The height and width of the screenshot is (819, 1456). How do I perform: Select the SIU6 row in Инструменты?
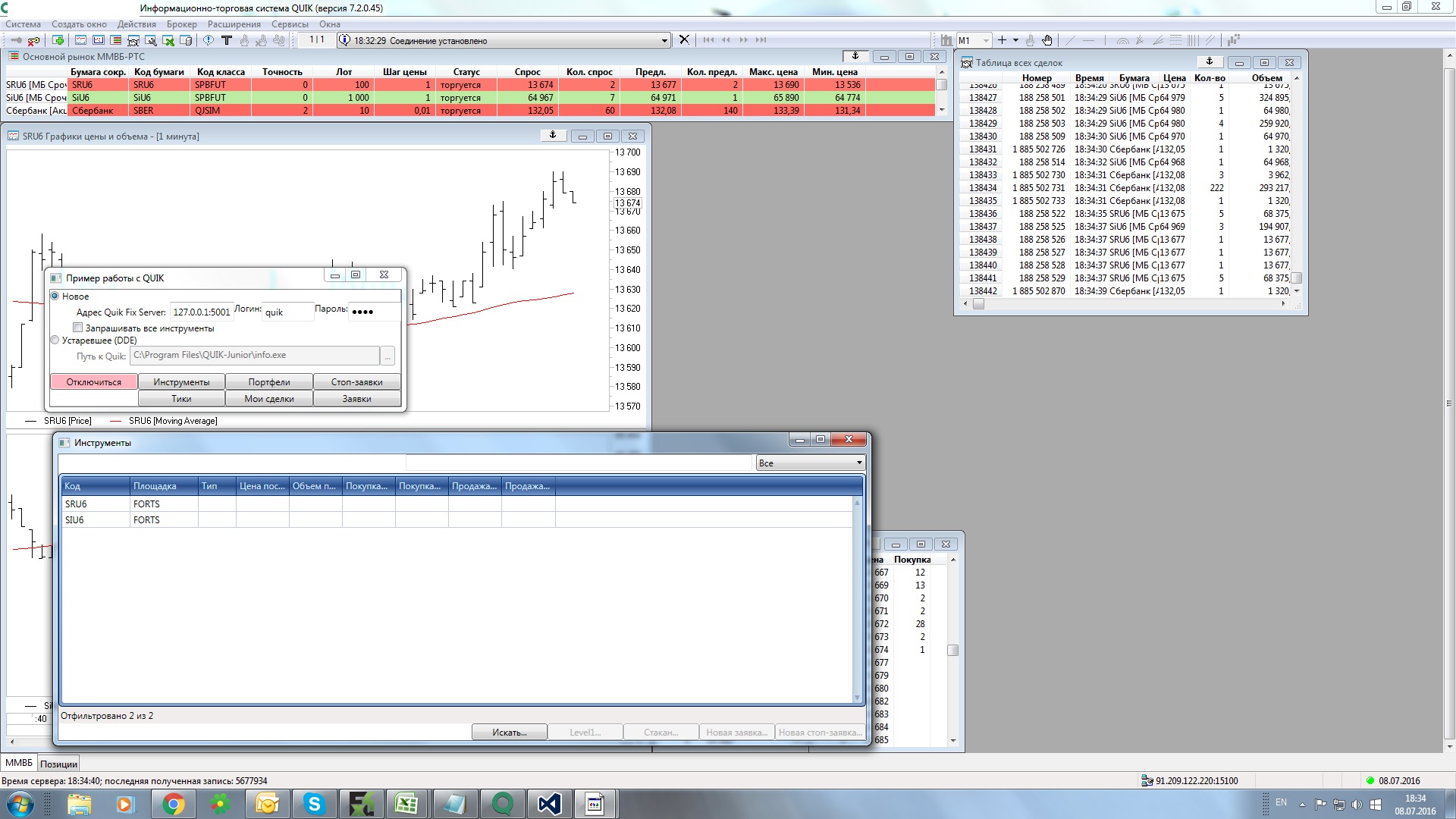click(x=457, y=519)
